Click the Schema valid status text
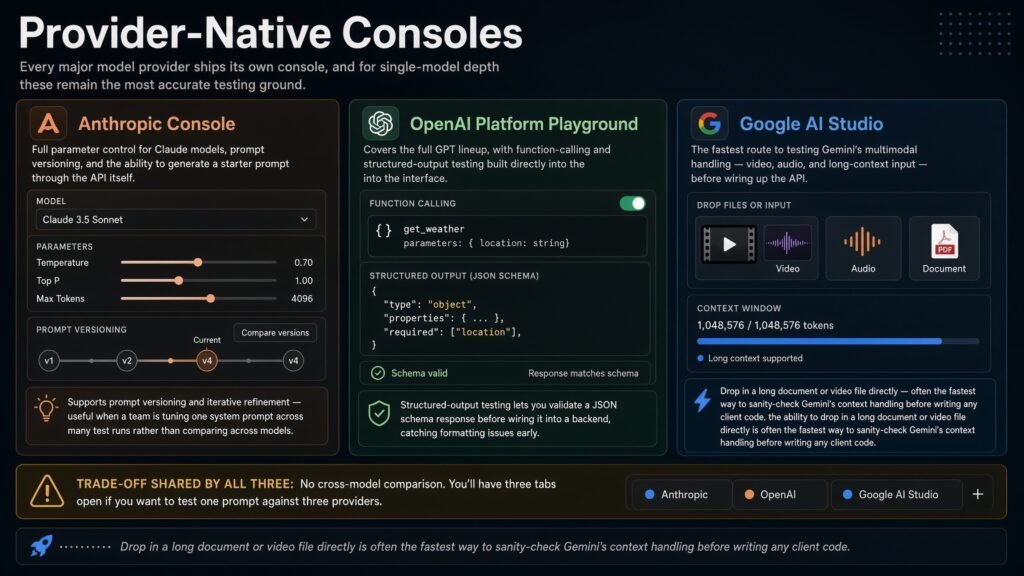The image size is (1024, 576). pos(419,373)
